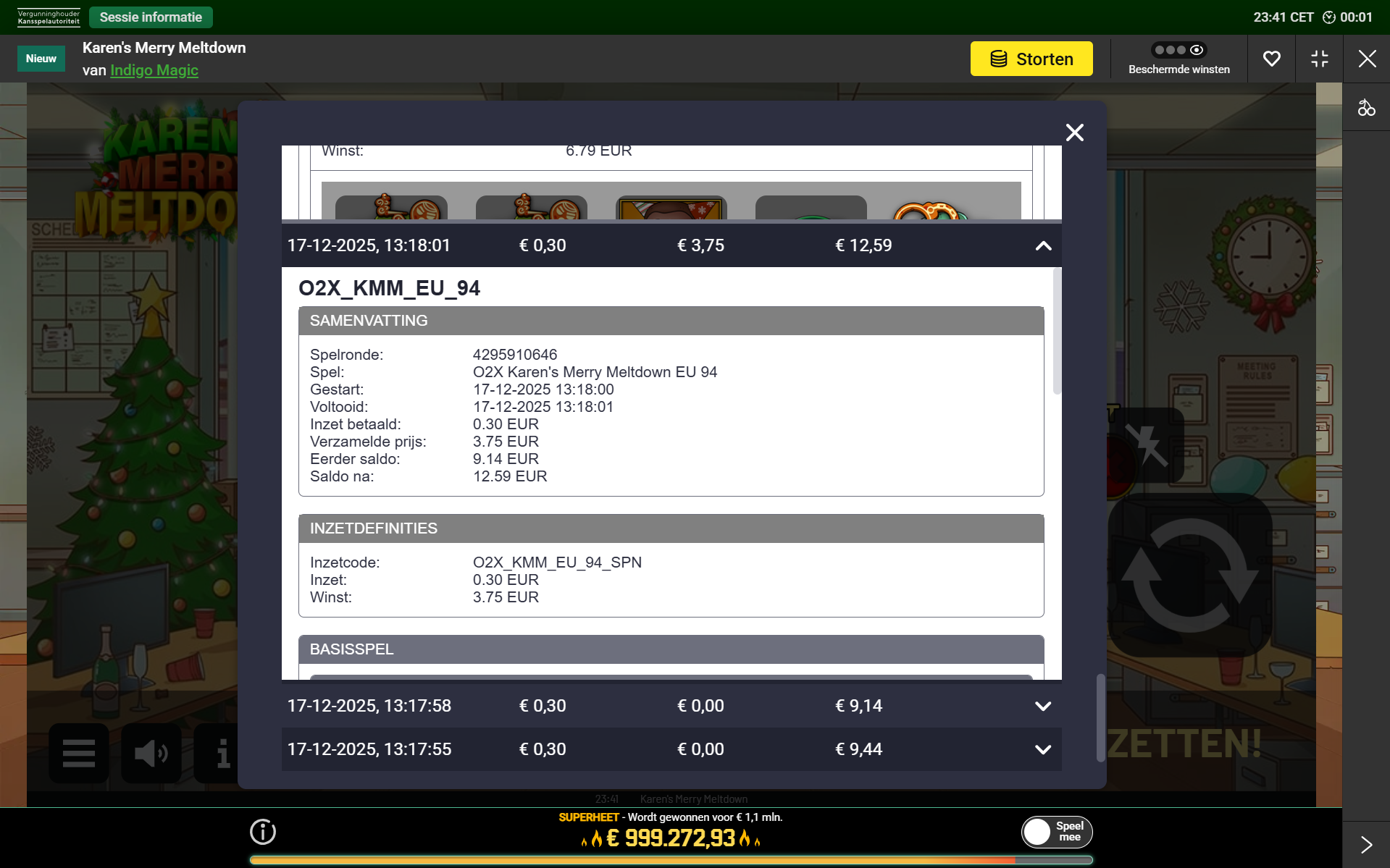Click the next arrow in bottom-right corner
Image resolution: width=1390 pixels, height=868 pixels.
coord(1366,844)
